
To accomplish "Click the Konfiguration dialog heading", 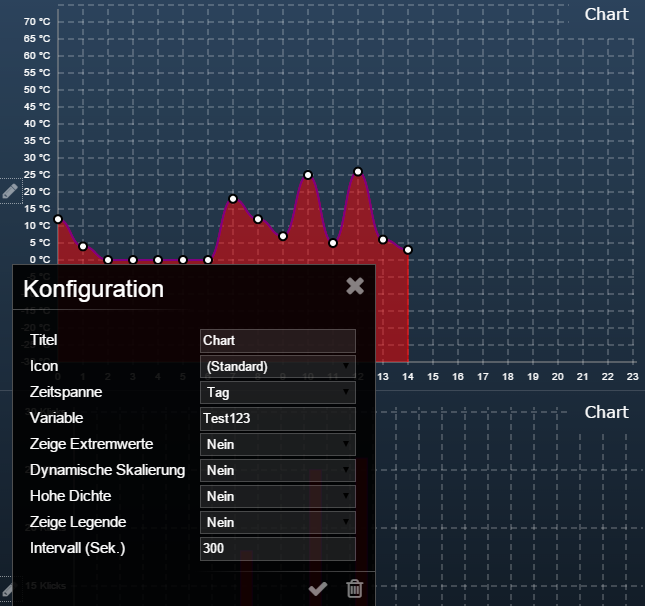I will (93, 290).
